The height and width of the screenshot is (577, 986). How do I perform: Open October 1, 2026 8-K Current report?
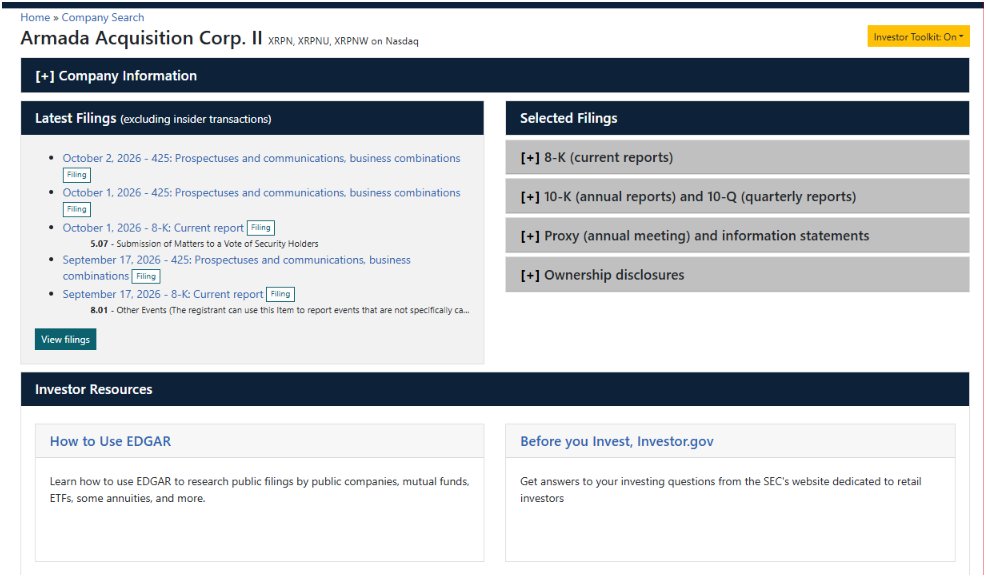tap(153, 228)
